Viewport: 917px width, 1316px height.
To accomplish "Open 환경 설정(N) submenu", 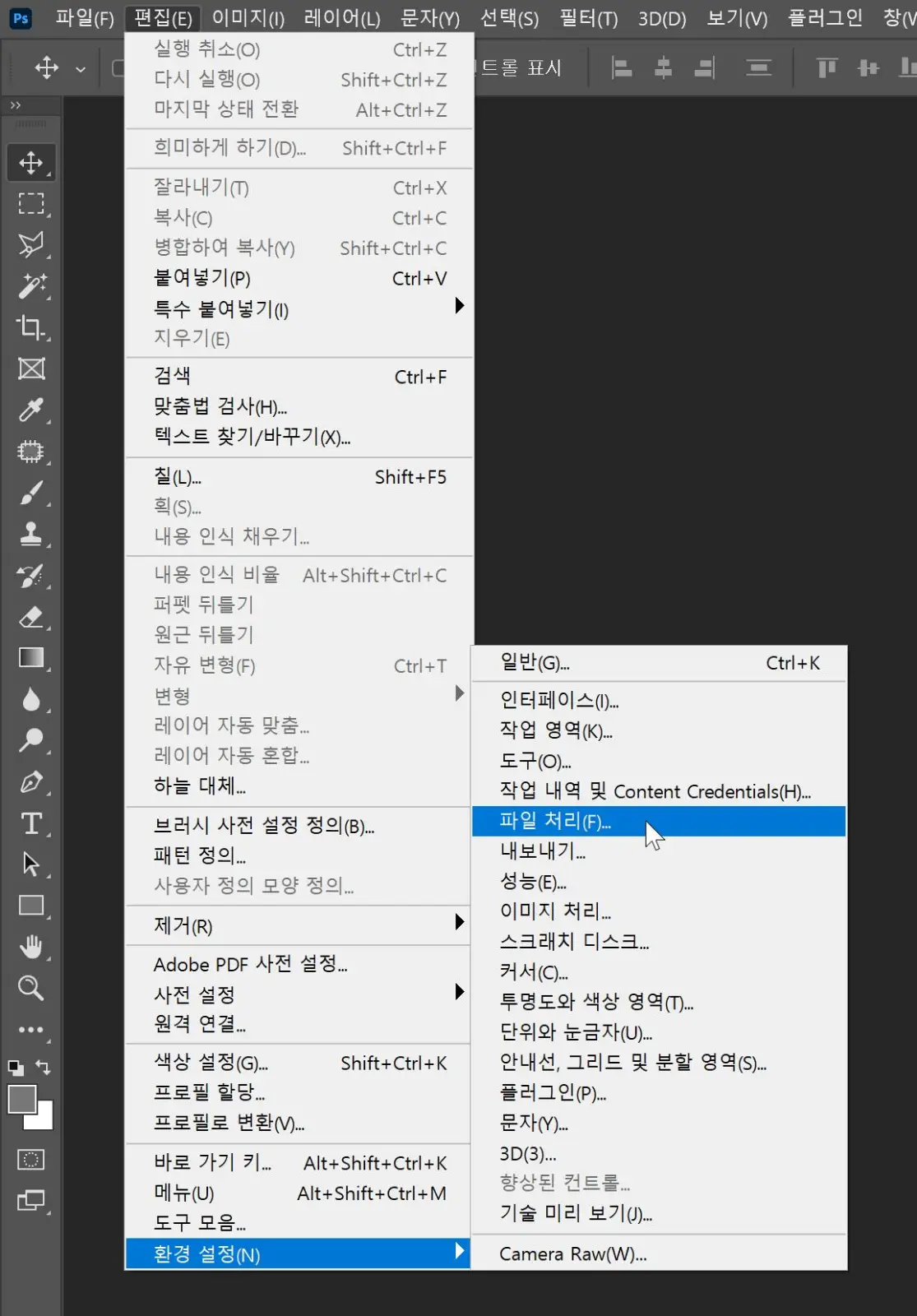I will [x=298, y=1253].
